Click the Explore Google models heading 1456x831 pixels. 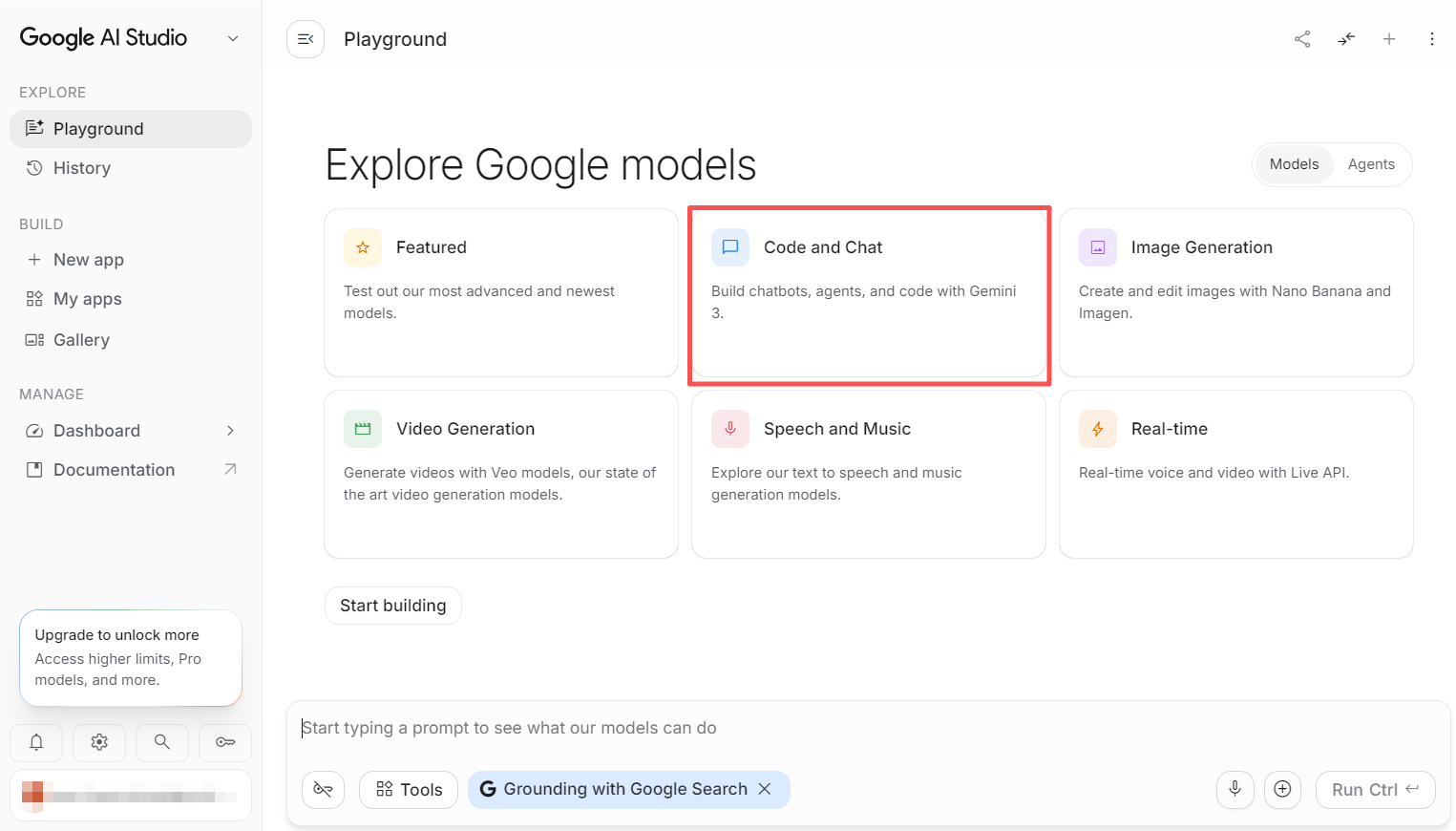541,164
